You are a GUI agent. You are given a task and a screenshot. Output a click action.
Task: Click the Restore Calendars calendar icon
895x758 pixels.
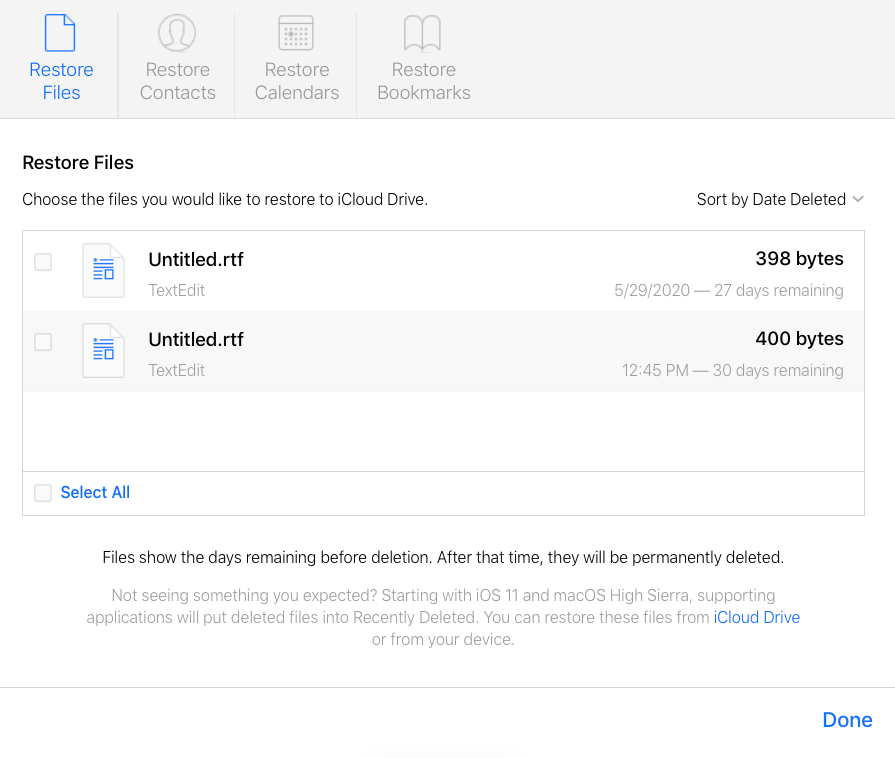[296, 33]
